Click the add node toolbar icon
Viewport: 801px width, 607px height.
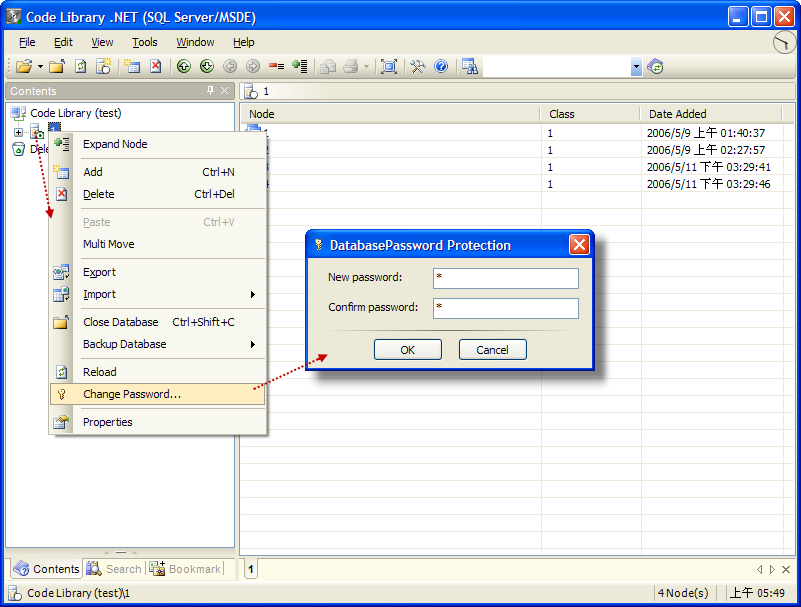(x=132, y=66)
